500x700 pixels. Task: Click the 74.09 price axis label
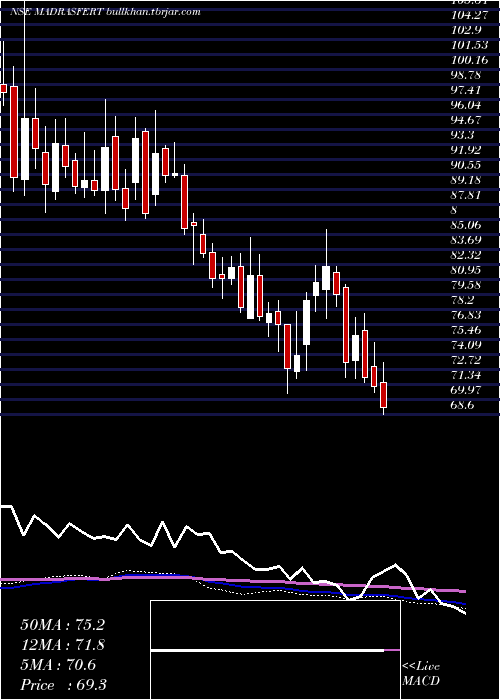tap(466, 345)
